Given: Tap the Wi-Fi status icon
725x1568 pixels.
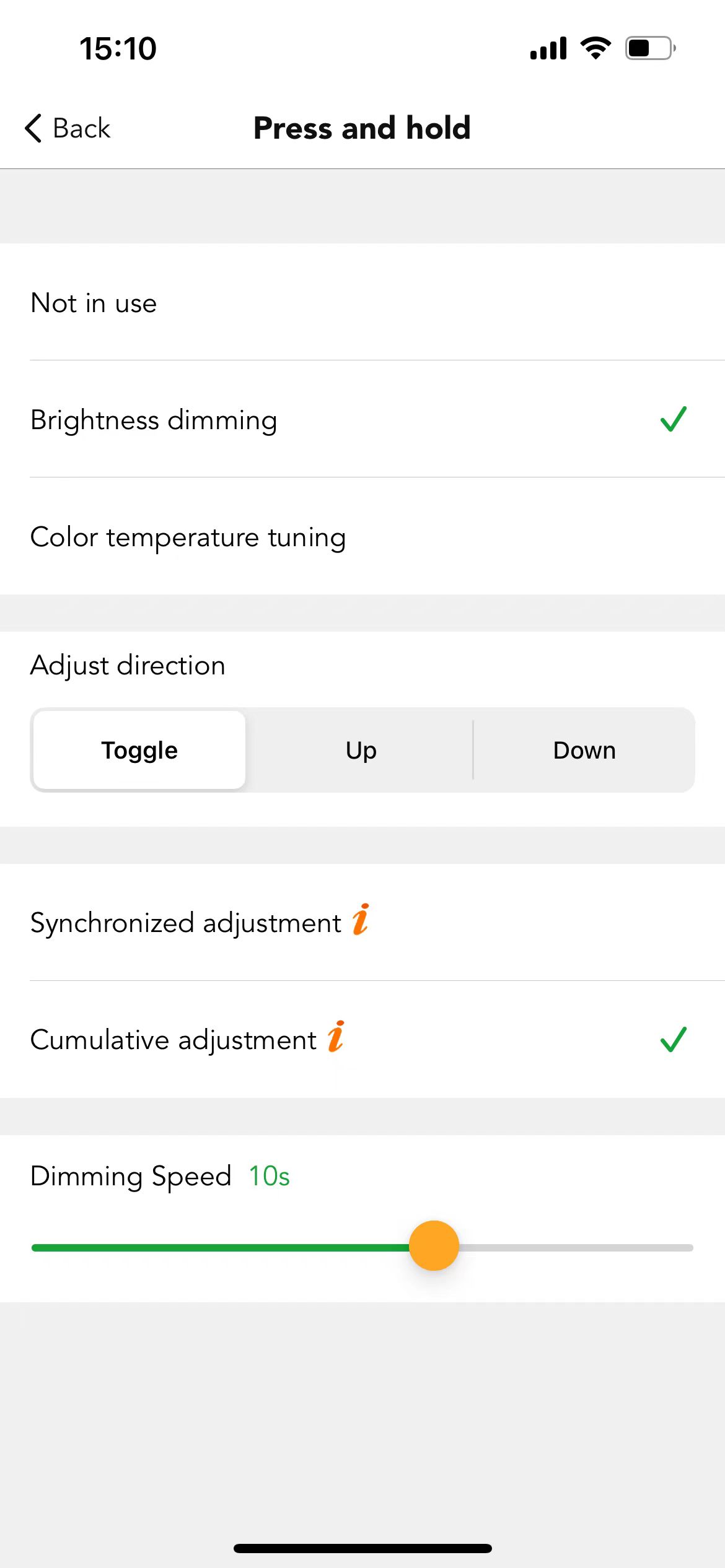Looking at the screenshot, I should 595,48.
